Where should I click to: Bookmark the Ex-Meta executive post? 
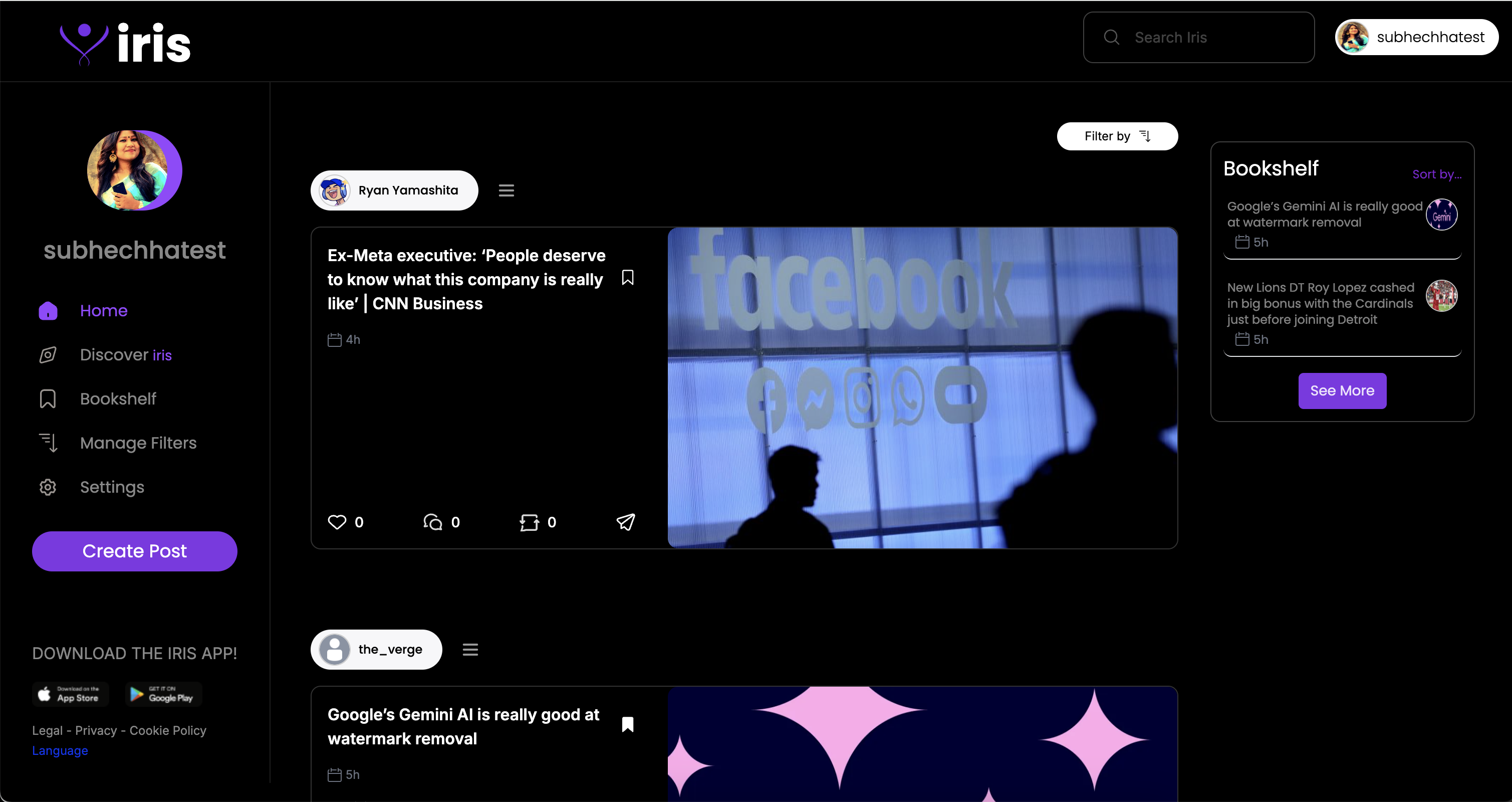627,278
